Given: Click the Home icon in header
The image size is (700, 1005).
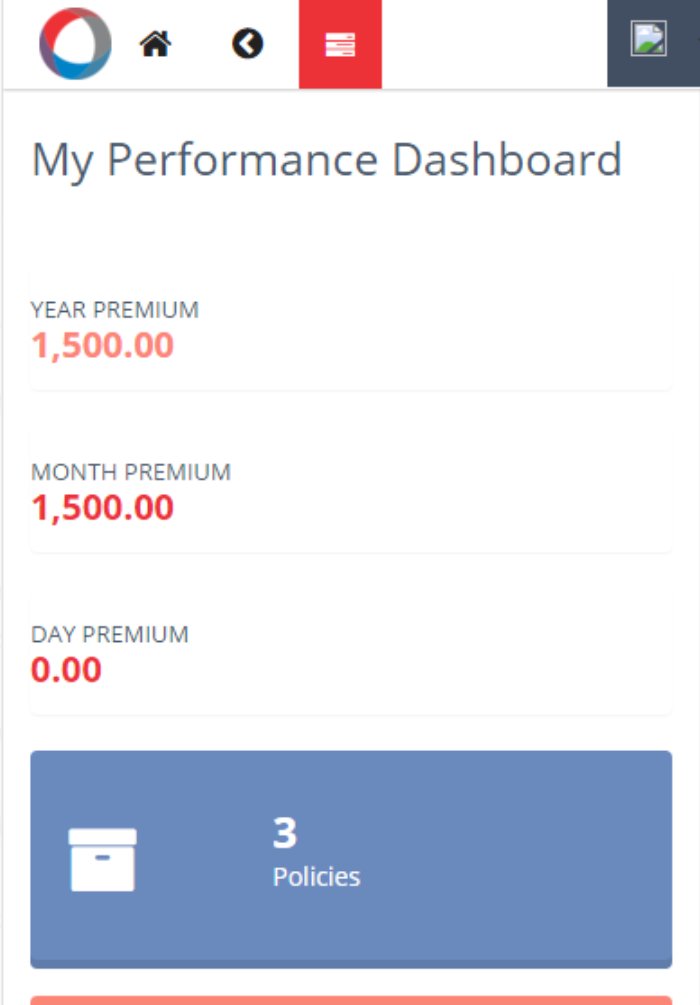Looking at the screenshot, I should tap(155, 44).
